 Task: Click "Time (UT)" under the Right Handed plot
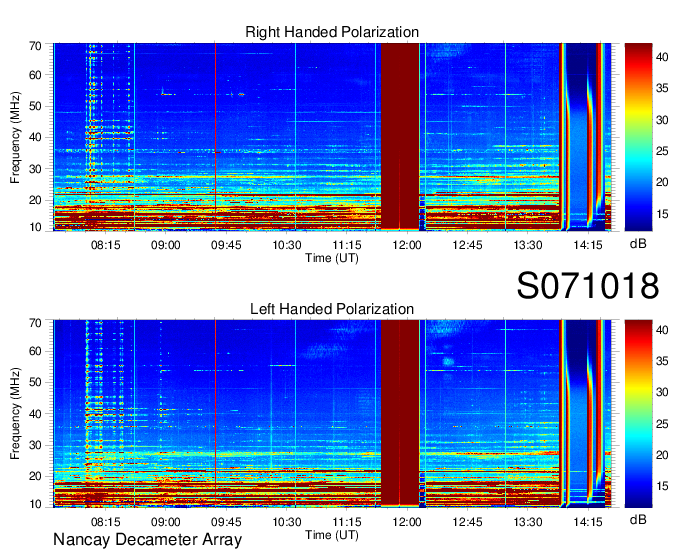(x=332, y=258)
